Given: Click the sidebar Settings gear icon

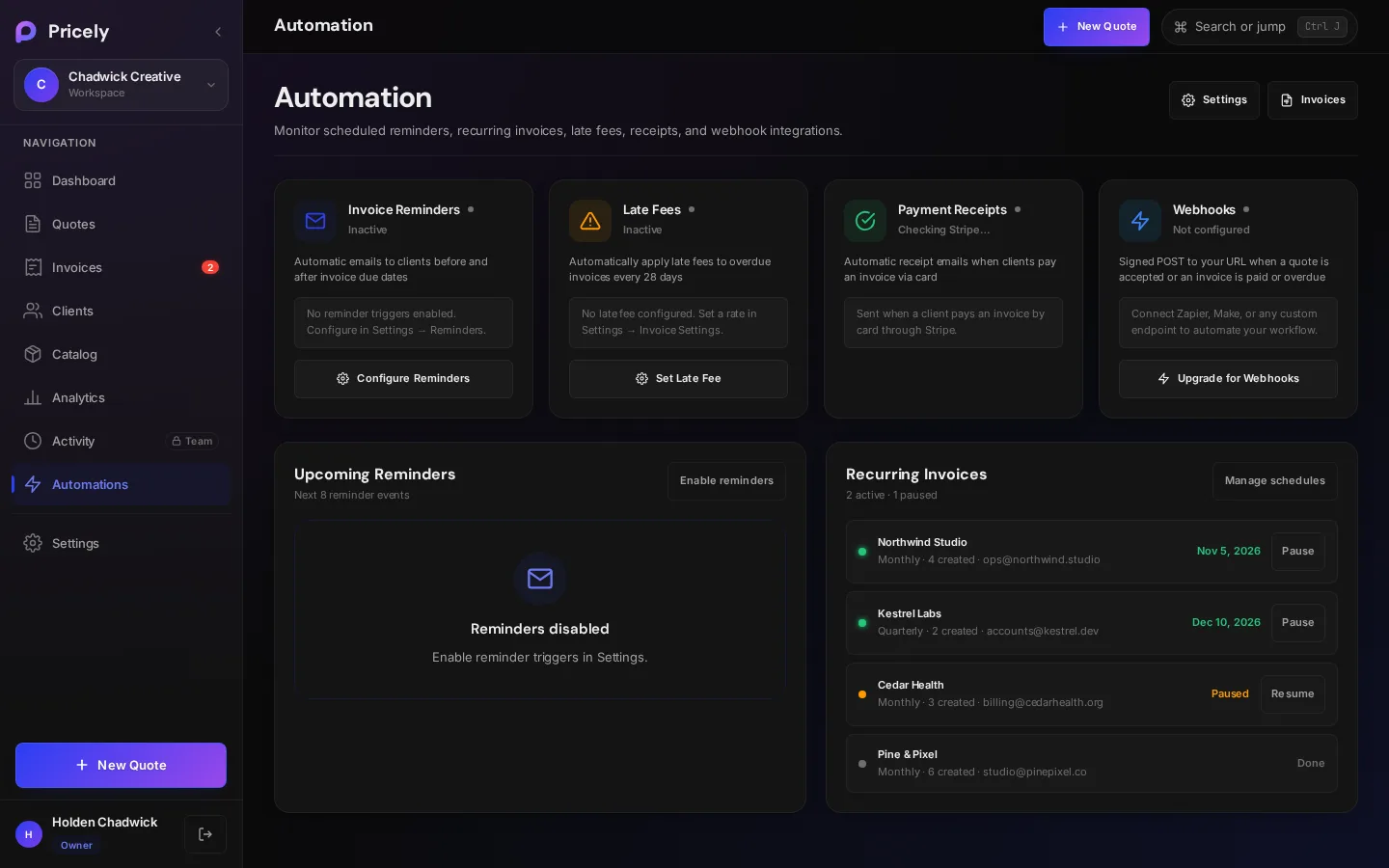Looking at the screenshot, I should (x=33, y=543).
